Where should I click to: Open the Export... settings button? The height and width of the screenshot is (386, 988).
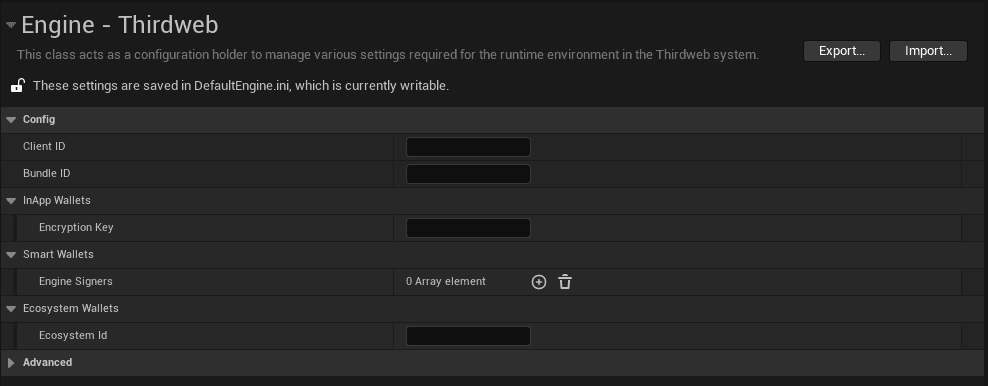[842, 51]
